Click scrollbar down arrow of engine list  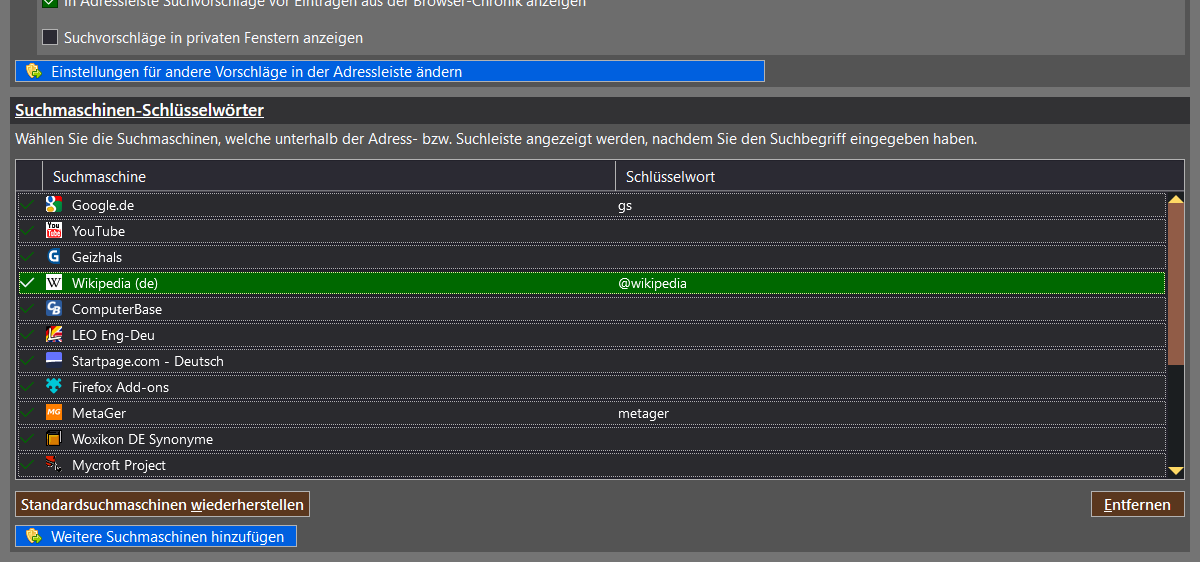[x=1176, y=470]
